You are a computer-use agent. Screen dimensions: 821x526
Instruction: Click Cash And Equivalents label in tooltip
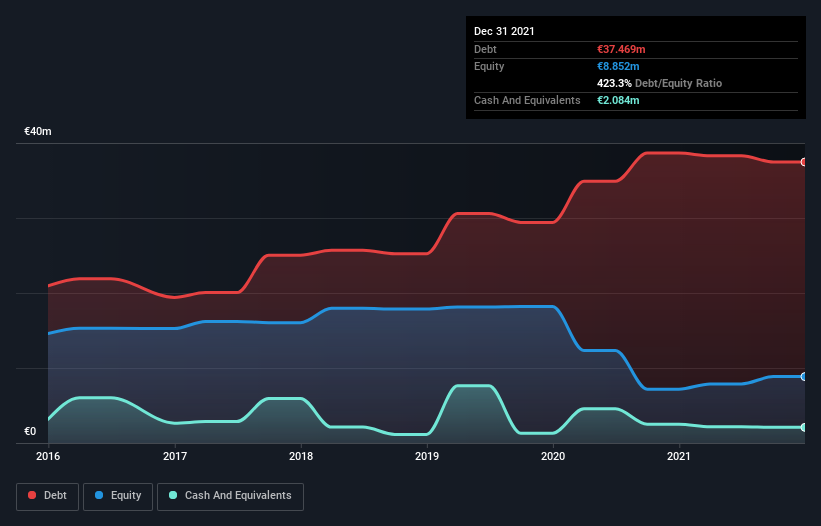pyautogui.click(x=527, y=100)
